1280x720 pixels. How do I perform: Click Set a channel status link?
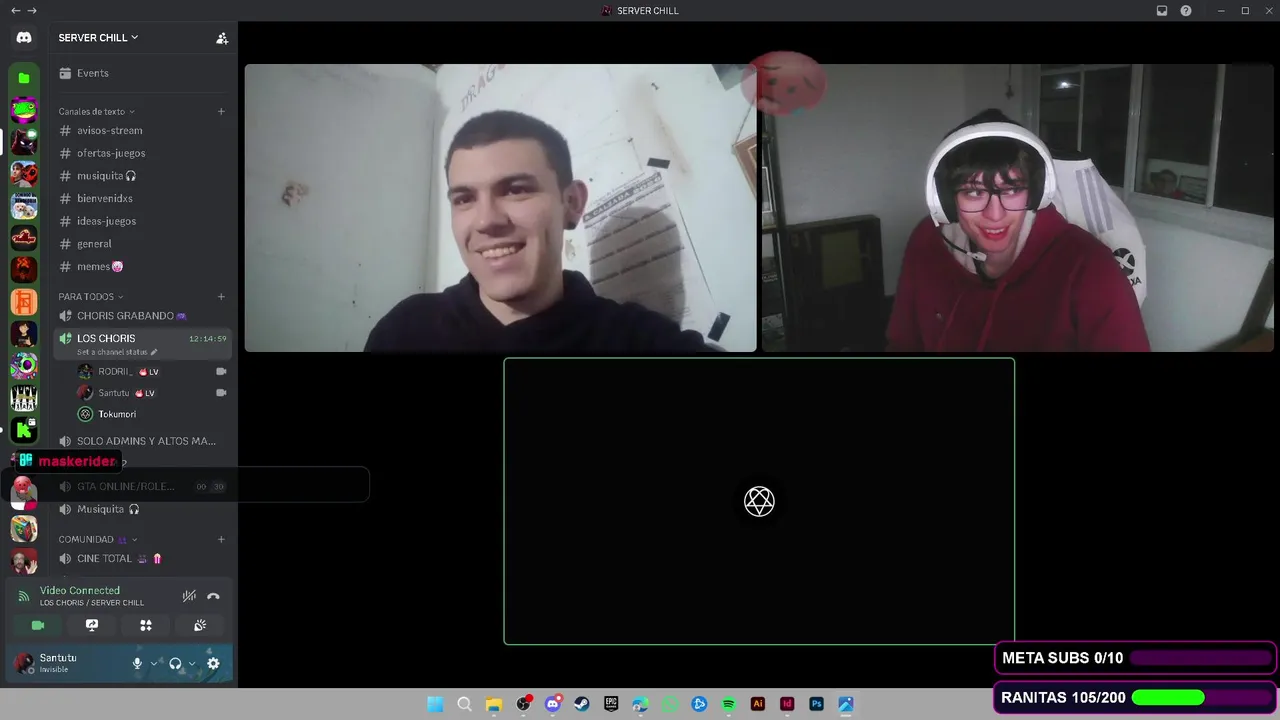[x=117, y=352]
